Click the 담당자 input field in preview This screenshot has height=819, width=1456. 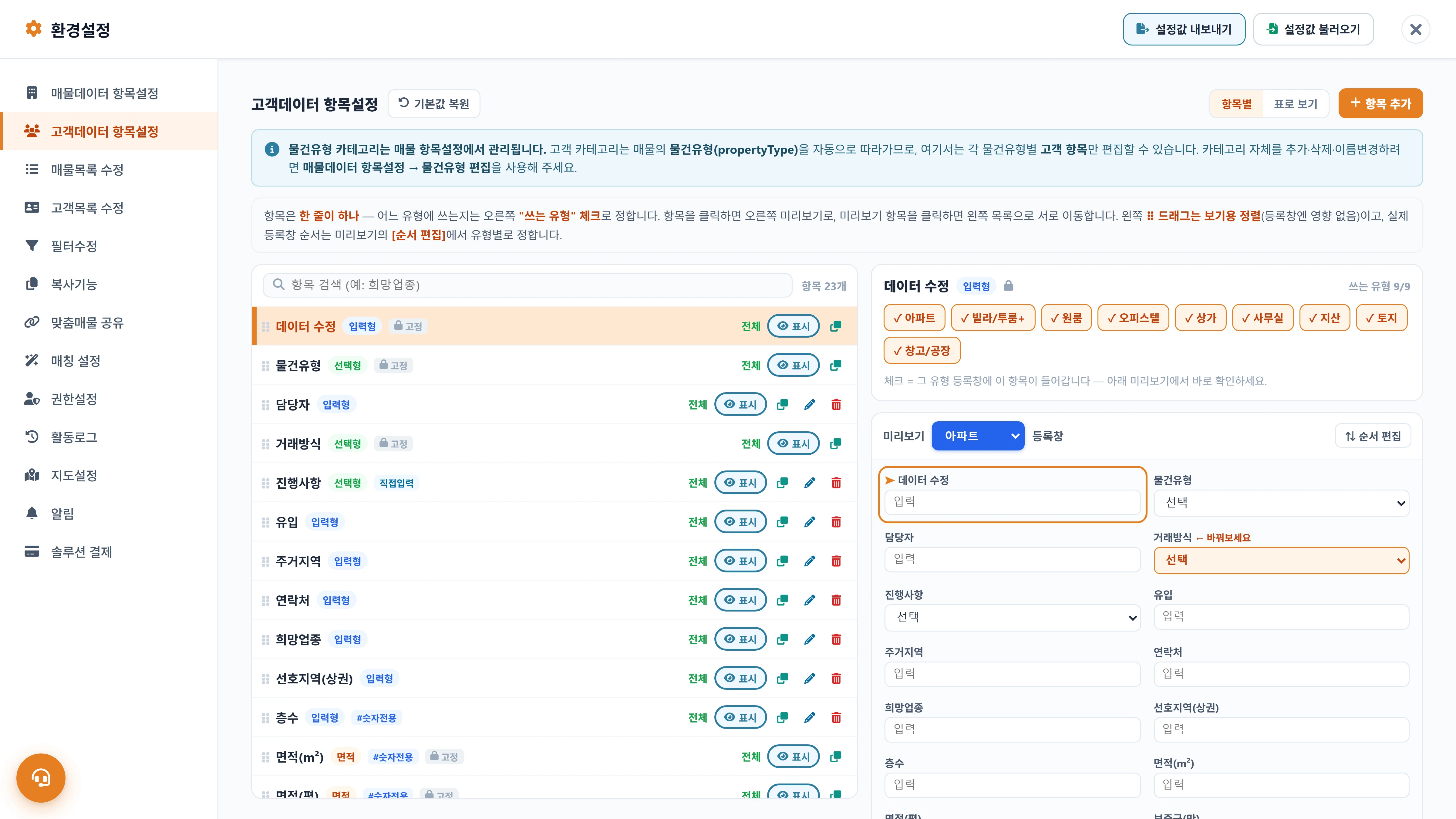point(1012,559)
